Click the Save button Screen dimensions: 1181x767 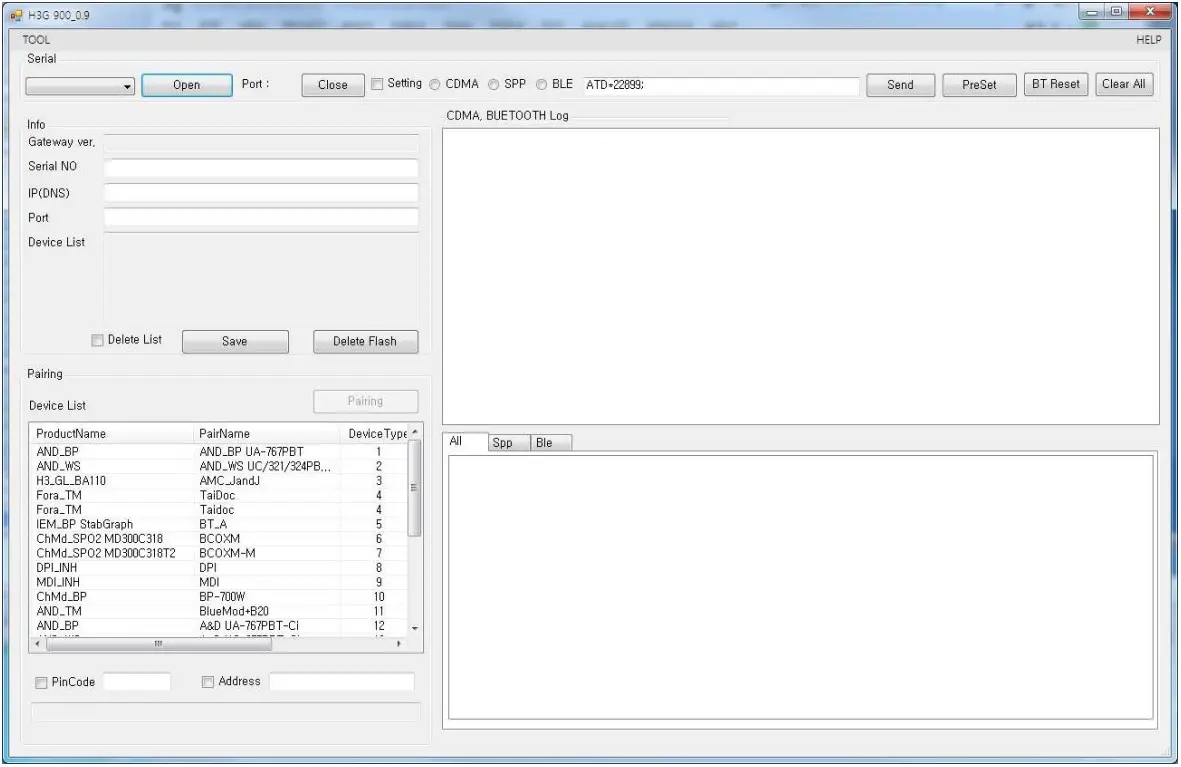pyautogui.click(x=235, y=341)
